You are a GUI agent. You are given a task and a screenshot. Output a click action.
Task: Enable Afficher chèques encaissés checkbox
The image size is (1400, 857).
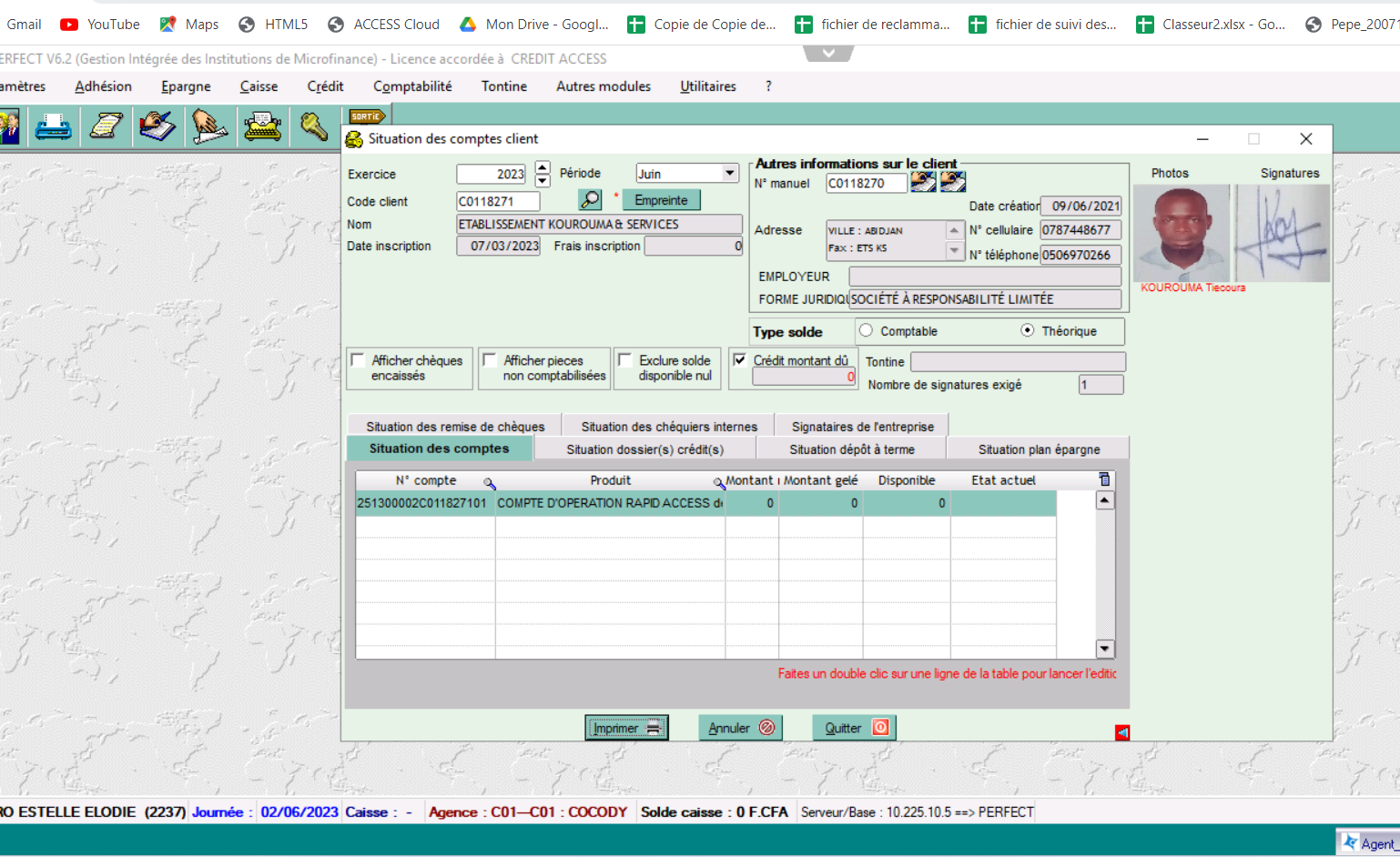point(359,360)
